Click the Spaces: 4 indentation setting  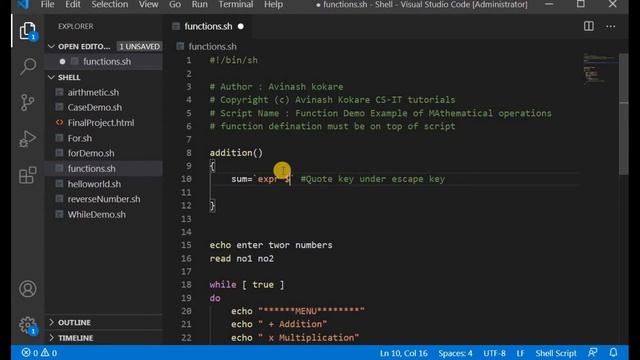tap(455, 353)
